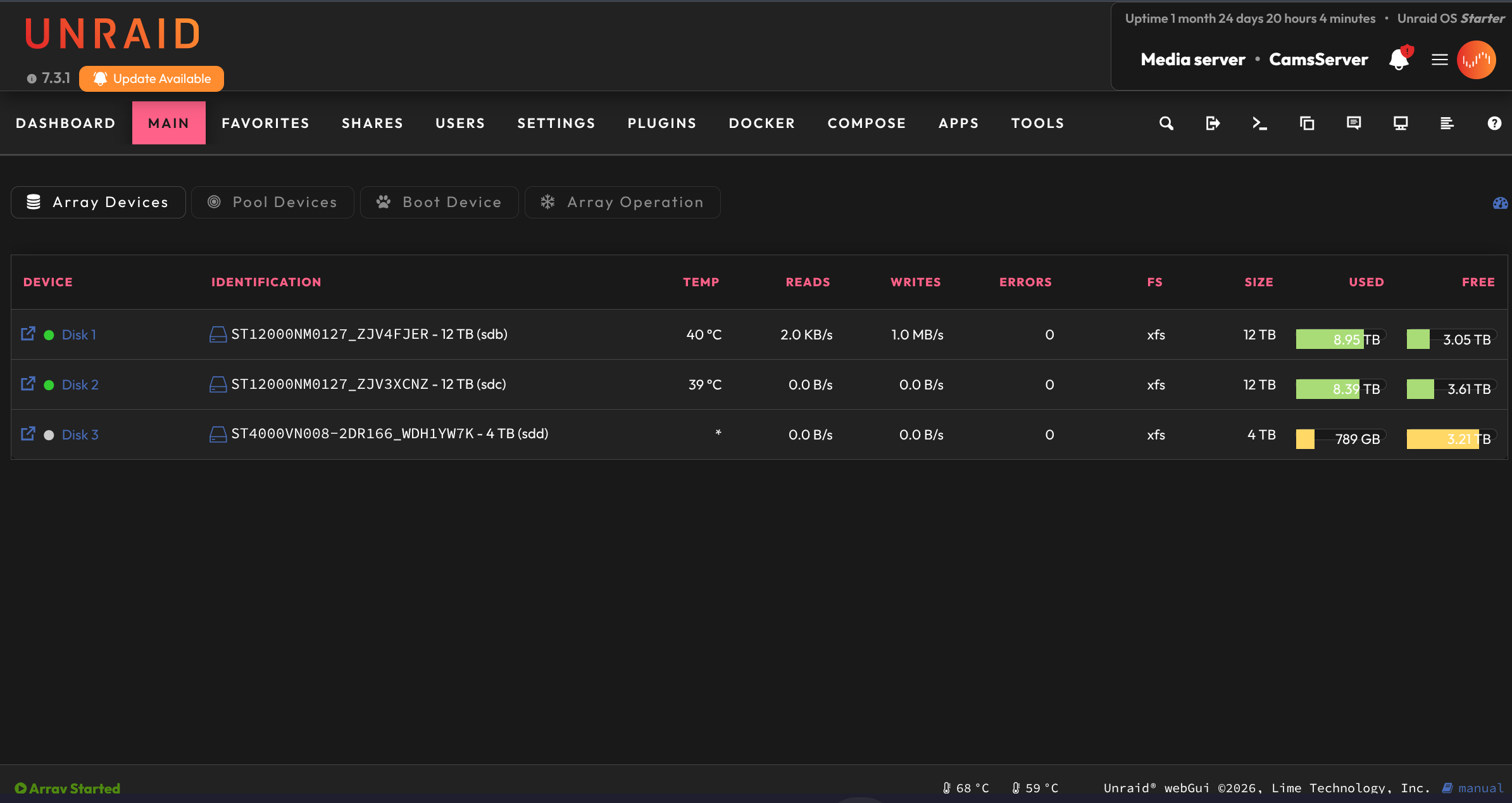Open the Disk 2 link
This screenshot has width=1512, height=803.
click(x=80, y=385)
